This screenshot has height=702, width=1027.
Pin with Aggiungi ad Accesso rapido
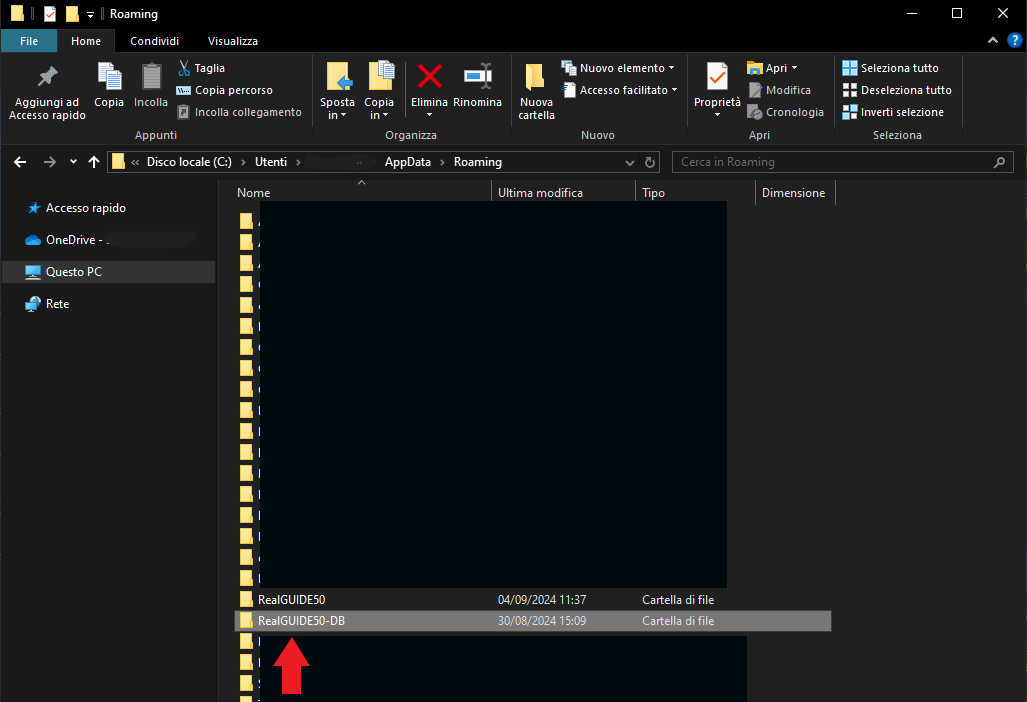(x=47, y=90)
